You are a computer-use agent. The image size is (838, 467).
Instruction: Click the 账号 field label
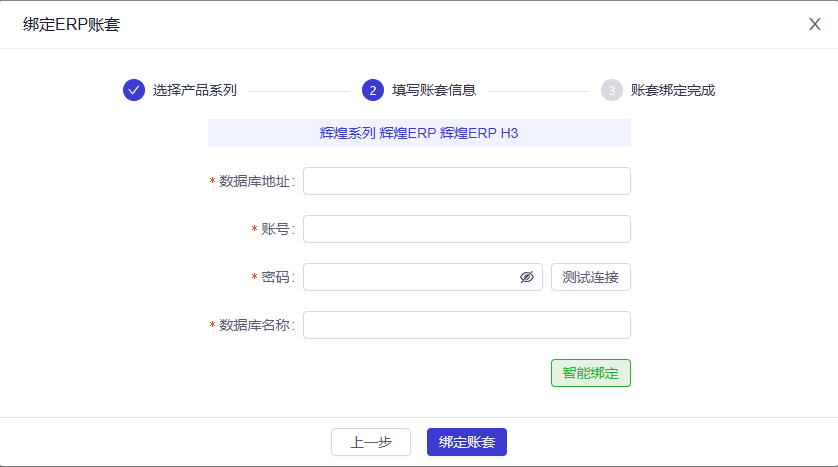[x=277, y=229]
